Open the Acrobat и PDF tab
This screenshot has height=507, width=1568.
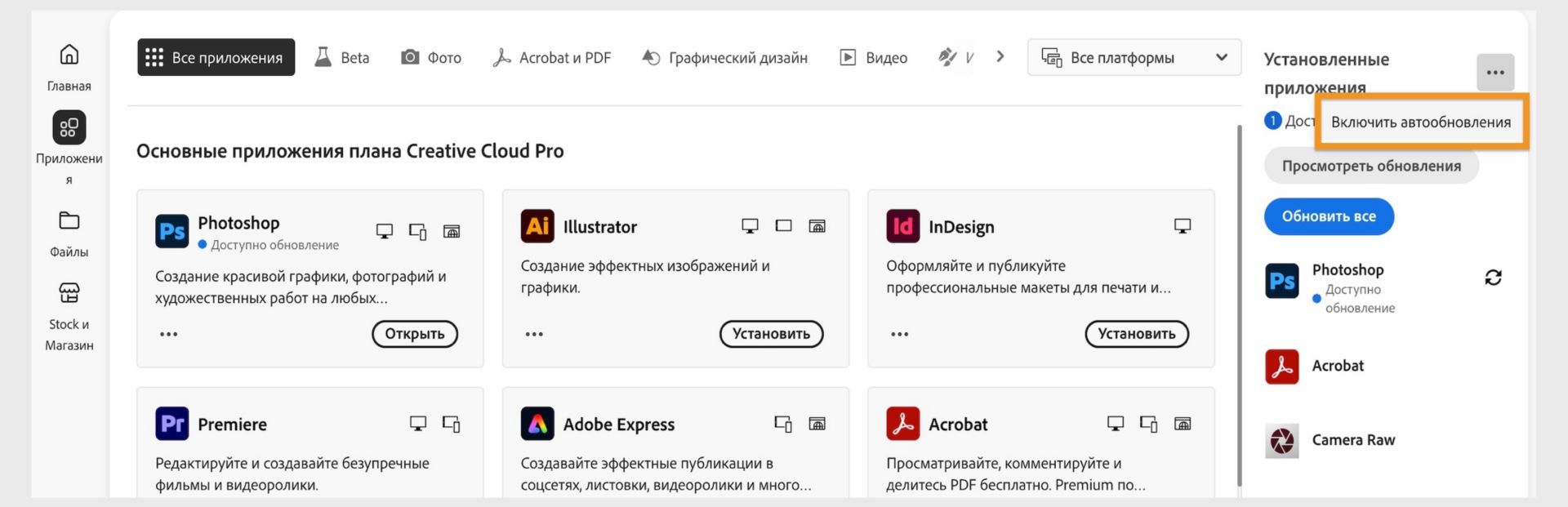click(x=552, y=57)
